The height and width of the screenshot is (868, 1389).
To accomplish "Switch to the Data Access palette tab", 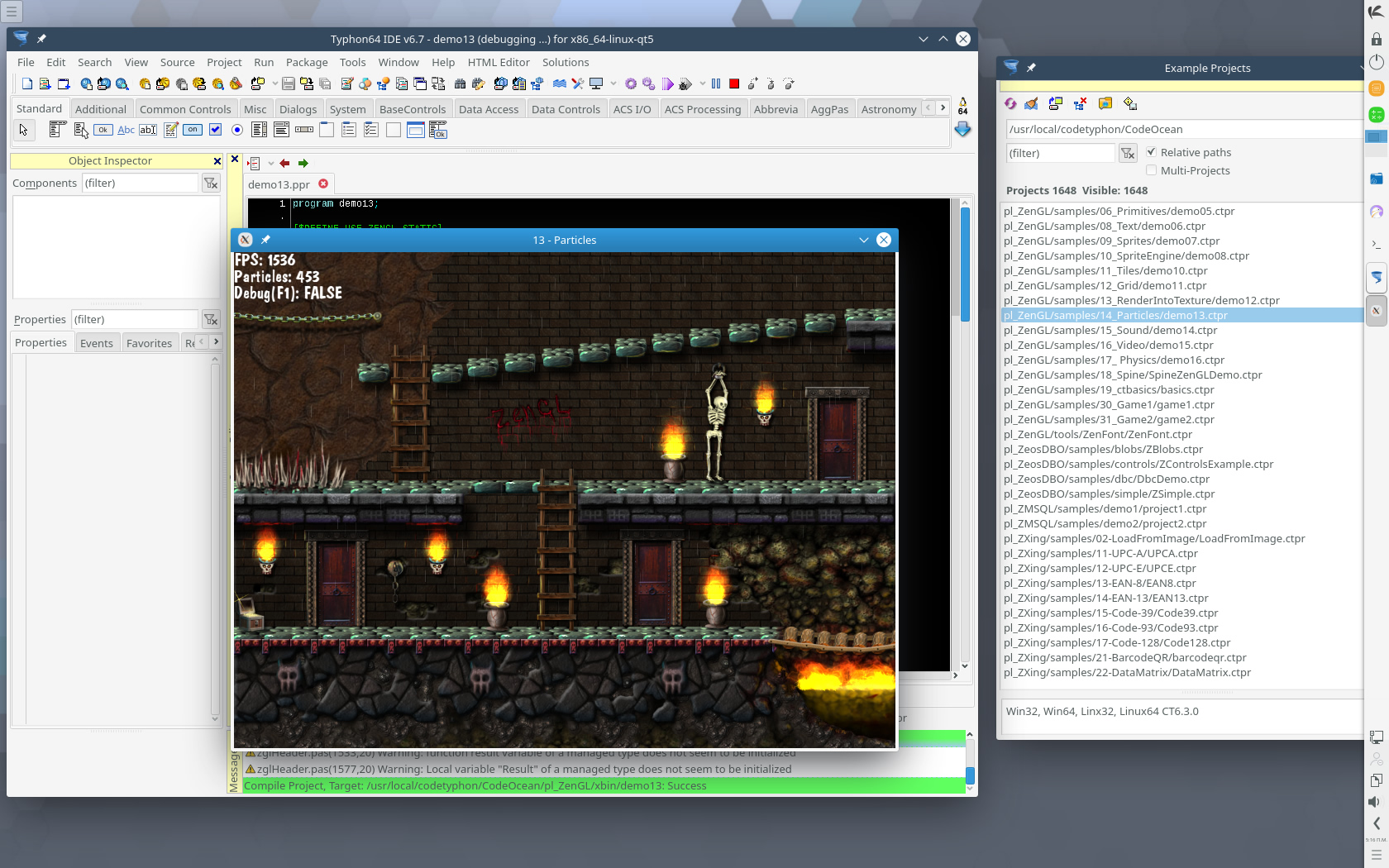I will (x=489, y=109).
